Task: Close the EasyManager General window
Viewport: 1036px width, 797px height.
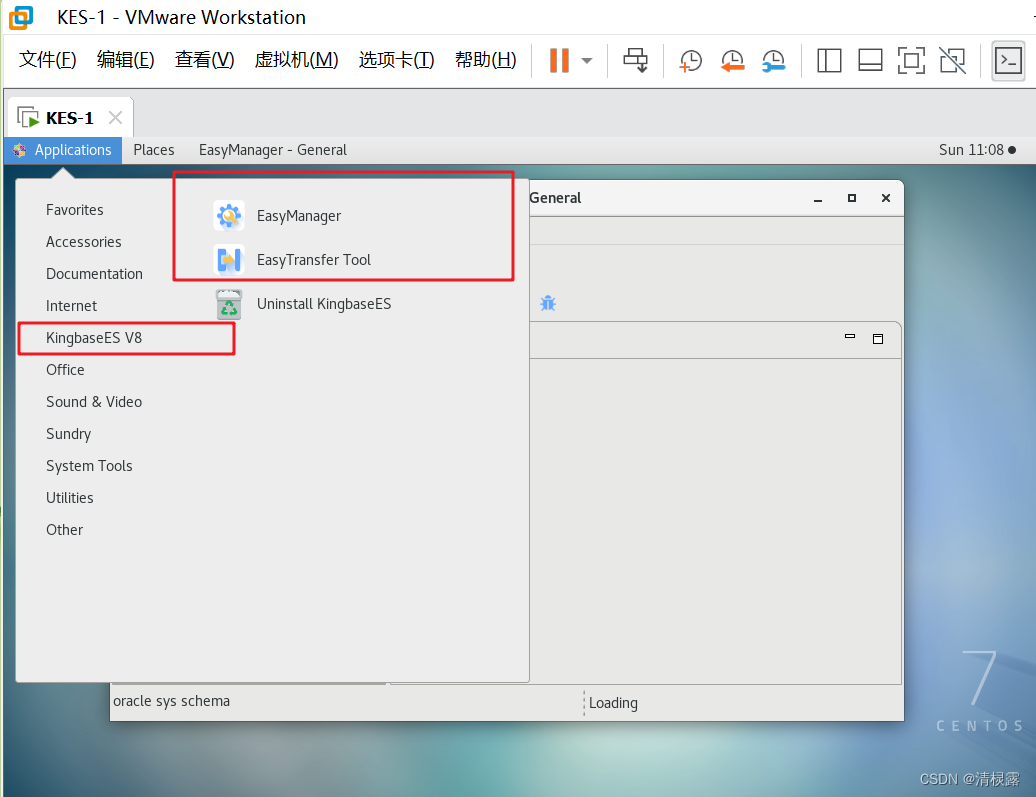Action: [886, 198]
